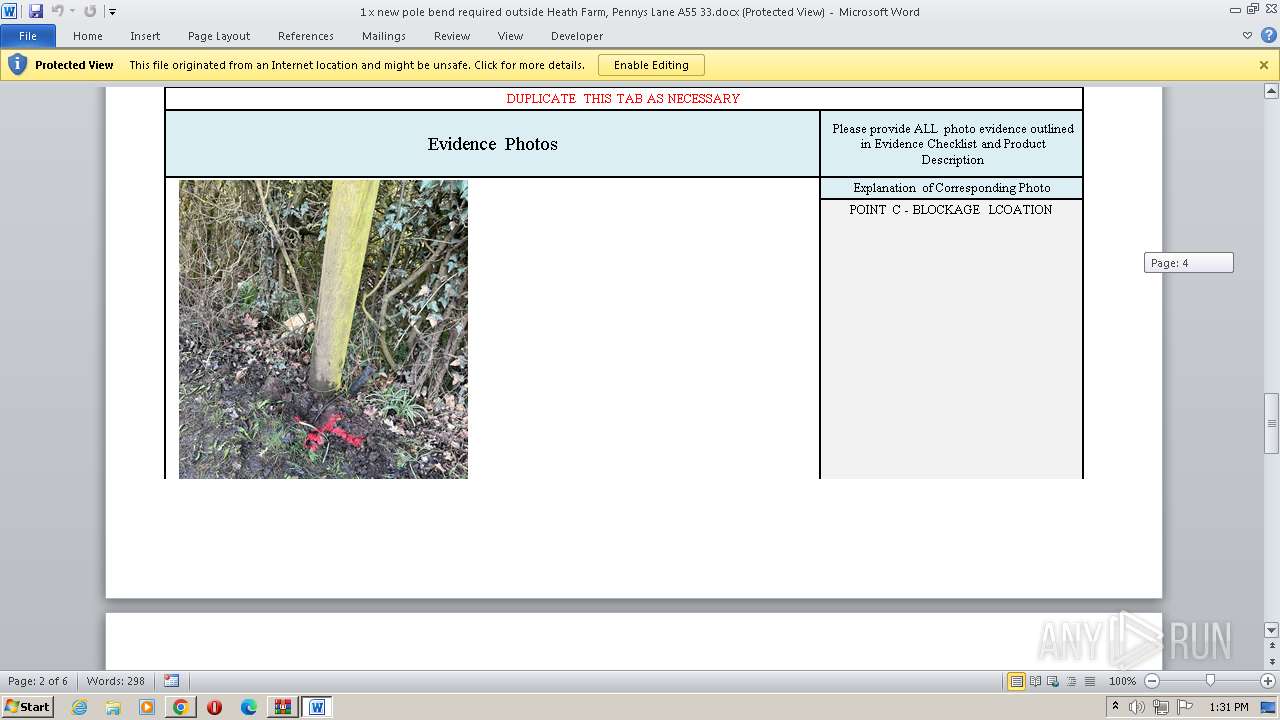Screen dimensions: 1280x720
Task: Click the 'Page: 2 of 6' status indicator
Action: point(38,681)
